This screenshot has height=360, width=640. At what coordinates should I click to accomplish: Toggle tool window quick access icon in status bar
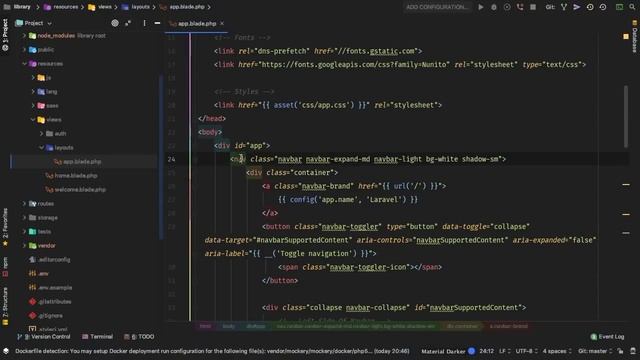point(6,351)
